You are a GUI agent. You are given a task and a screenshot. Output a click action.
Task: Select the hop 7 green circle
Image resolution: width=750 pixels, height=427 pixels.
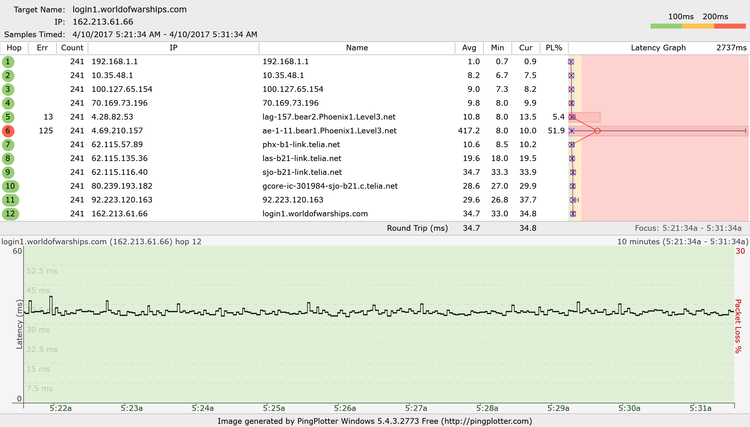[8, 144]
